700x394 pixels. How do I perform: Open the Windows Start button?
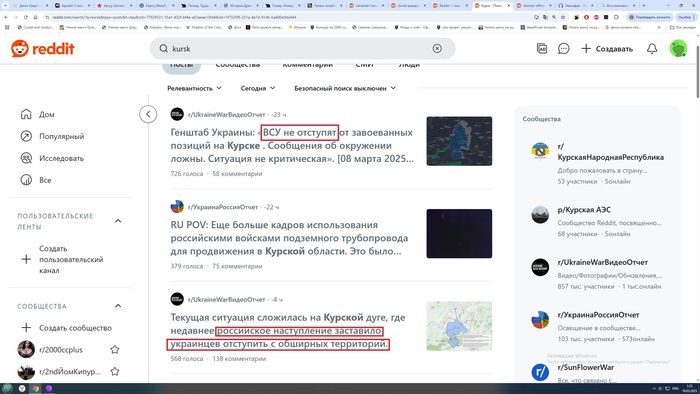pyautogui.click(x=8, y=389)
